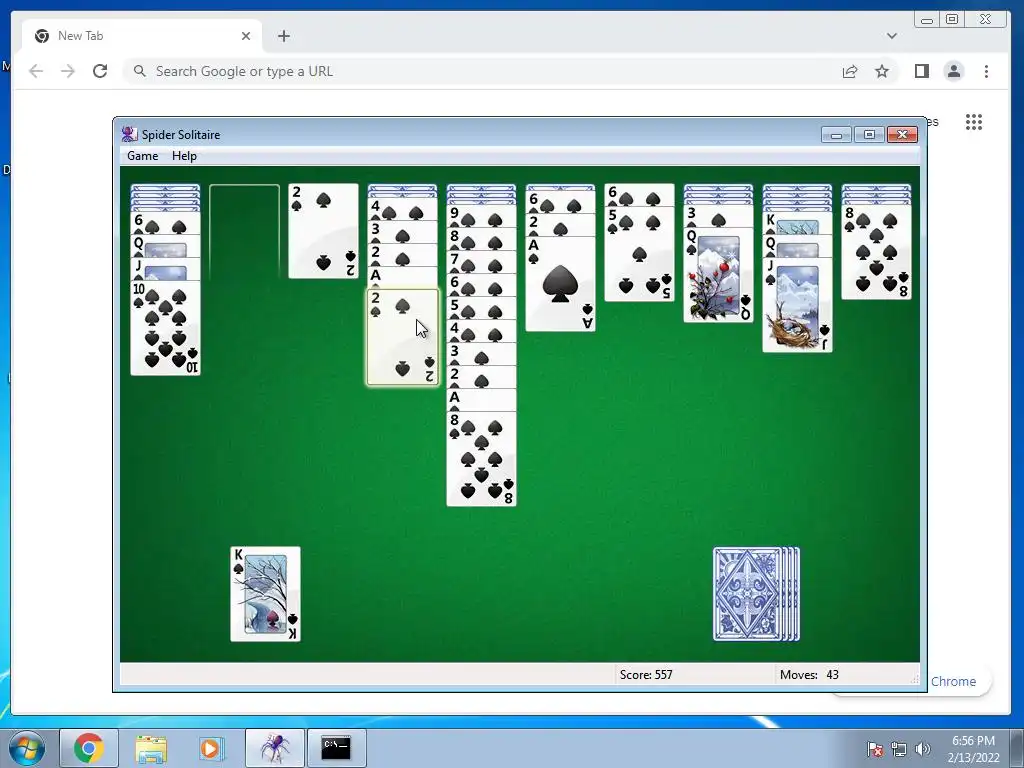
Task: Bookmark this tab with the star icon
Action: (x=882, y=71)
